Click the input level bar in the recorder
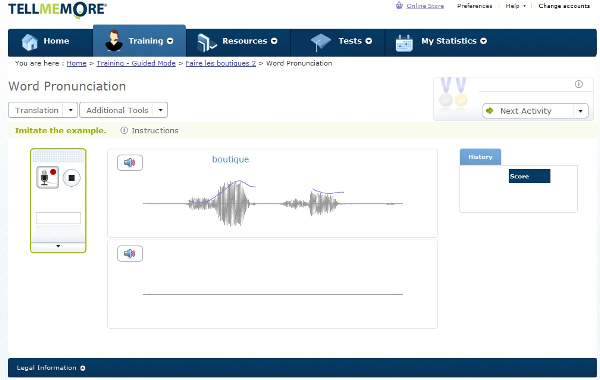Viewport: 600px width, 380px height. tap(58, 218)
